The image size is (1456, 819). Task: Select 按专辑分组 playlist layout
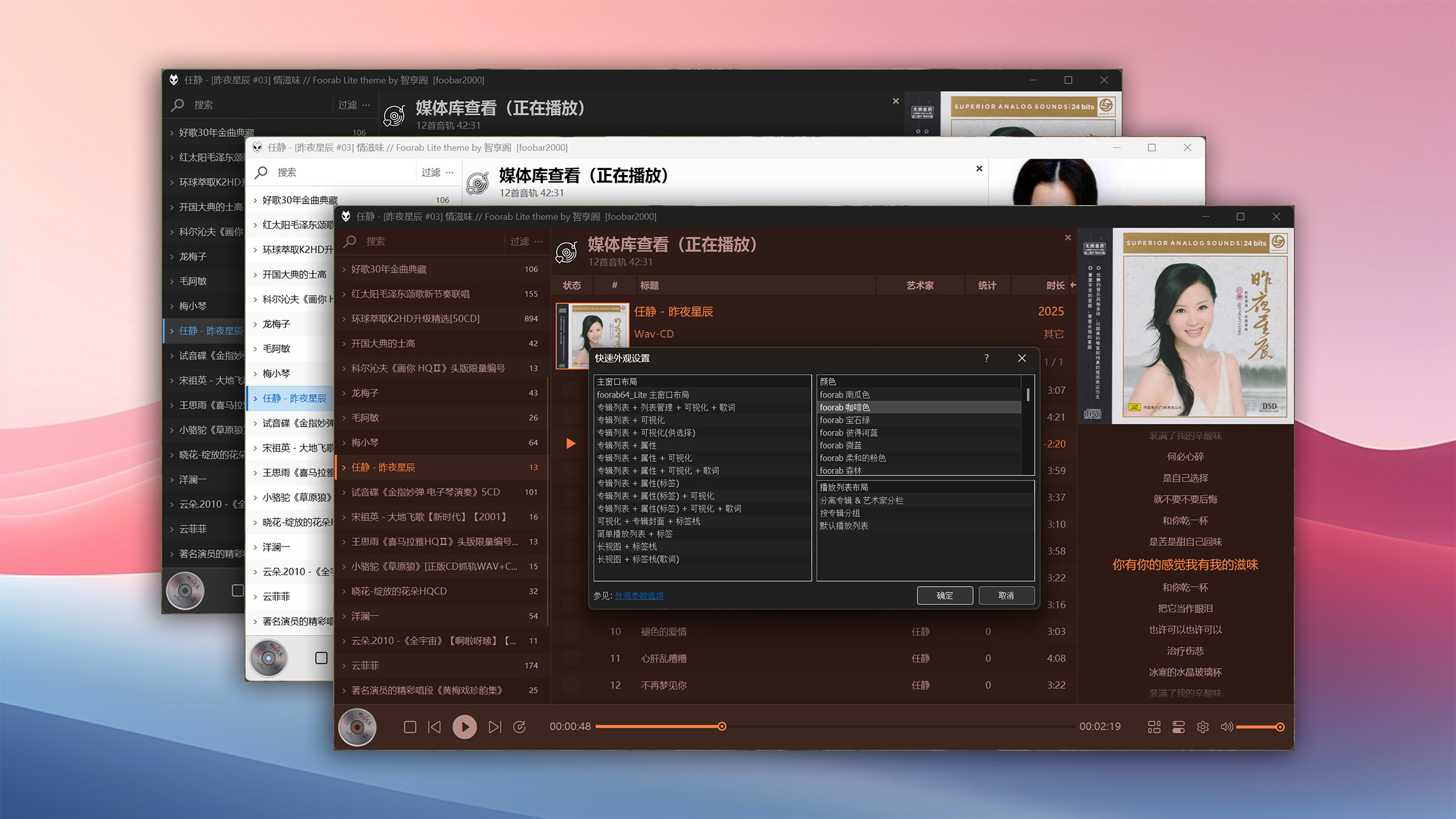(839, 513)
